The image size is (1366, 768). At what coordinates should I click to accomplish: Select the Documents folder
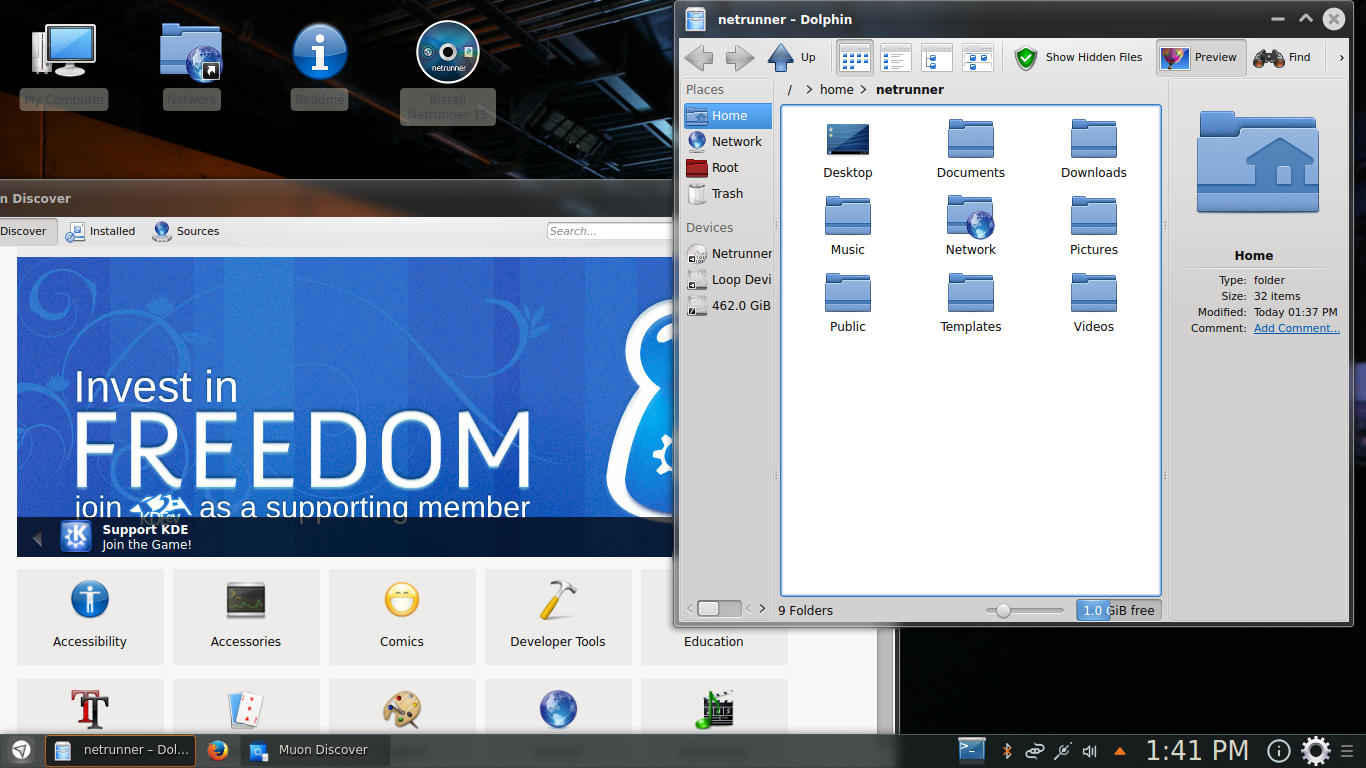pyautogui.click(x=971, y=150)
